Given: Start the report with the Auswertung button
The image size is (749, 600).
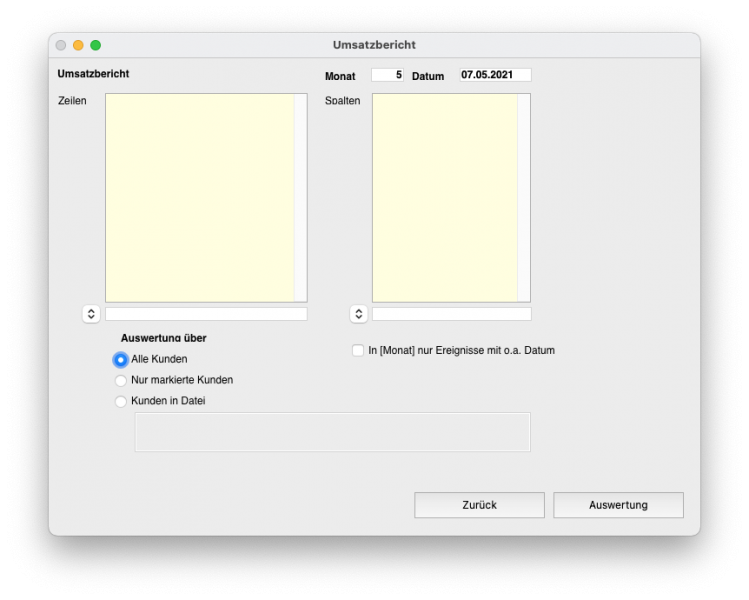Looking at the screenshot, I should coord(618,505).
